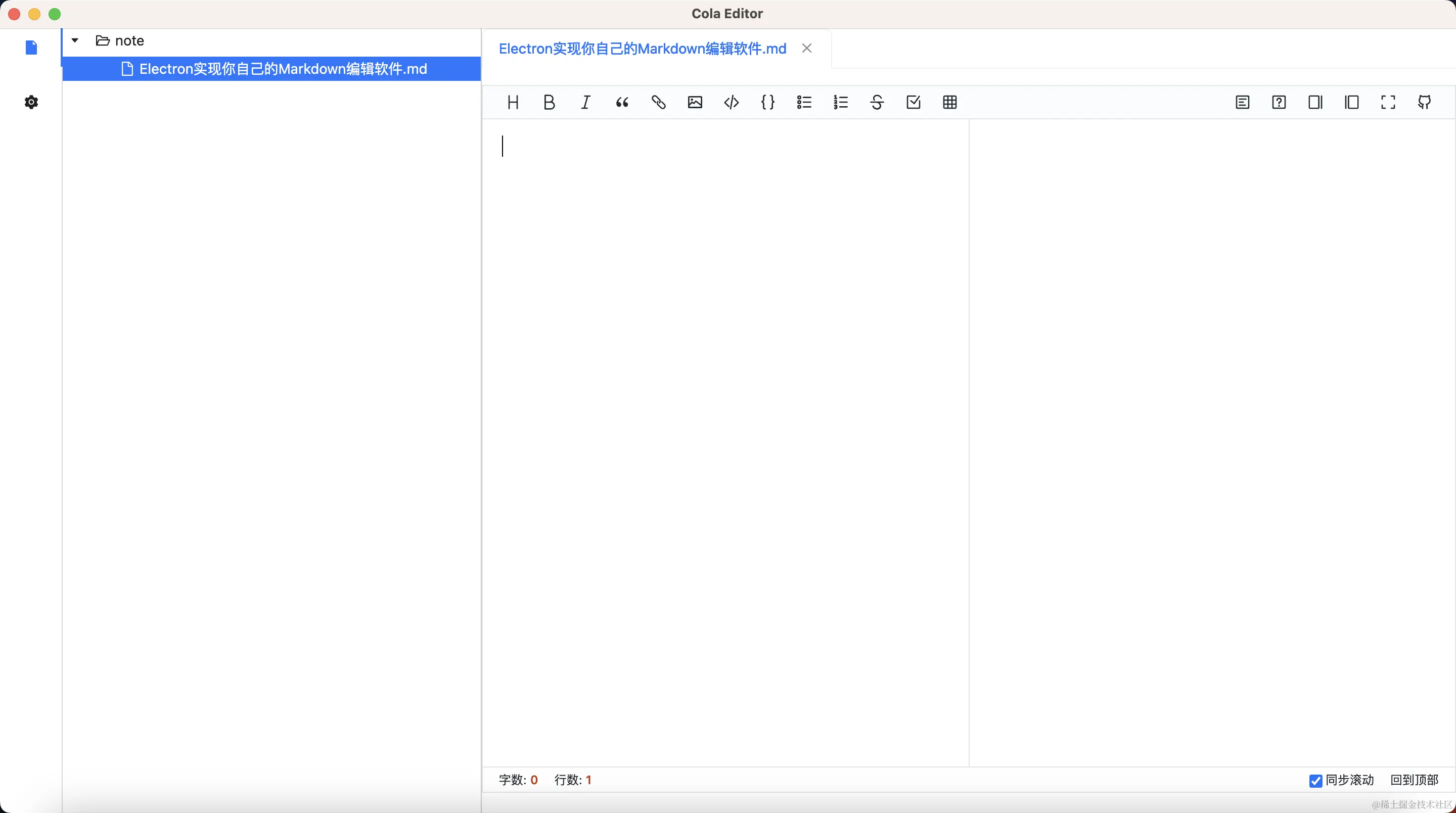Apply italic formatting
1456x813 pixels.
click(x=585, y=102)
